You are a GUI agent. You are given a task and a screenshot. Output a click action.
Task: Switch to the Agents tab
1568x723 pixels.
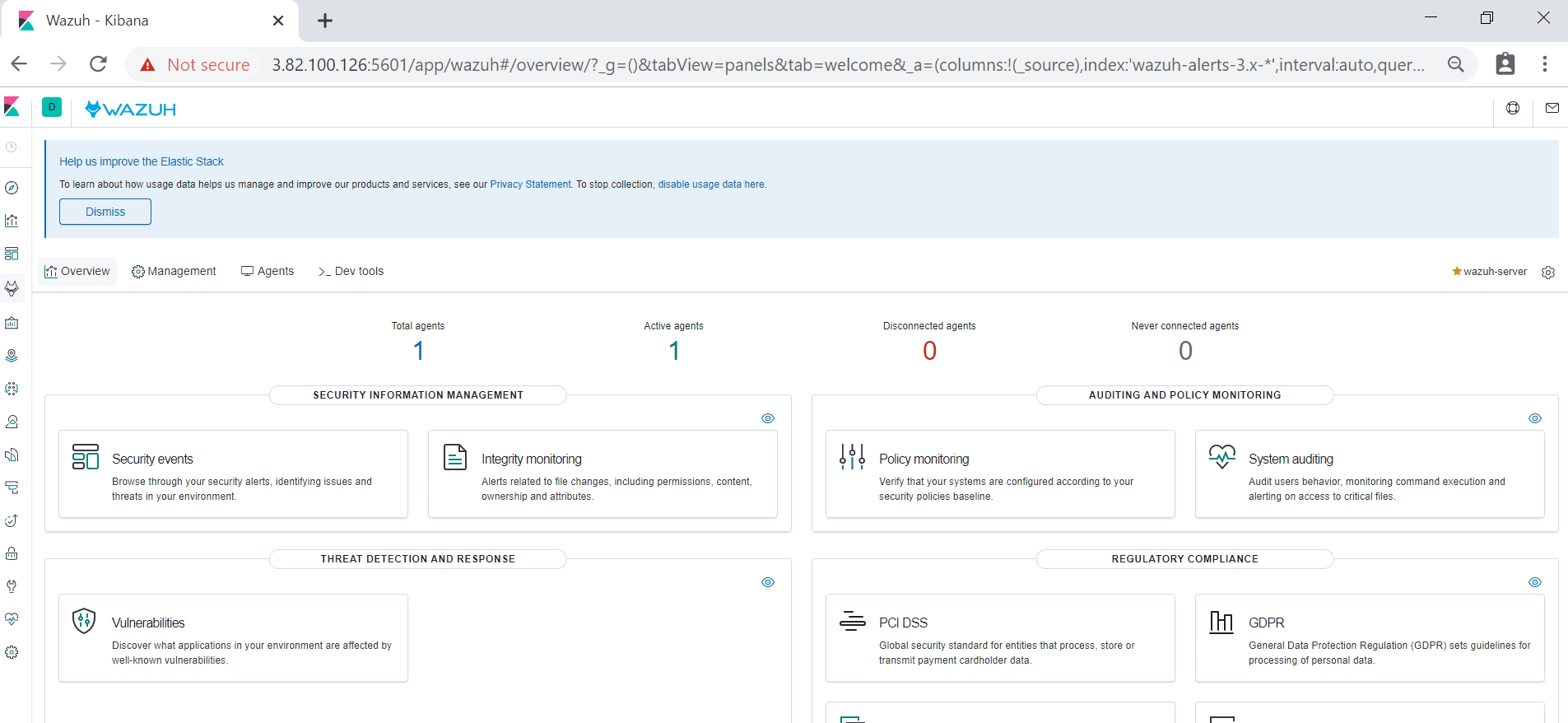(268, 271)
